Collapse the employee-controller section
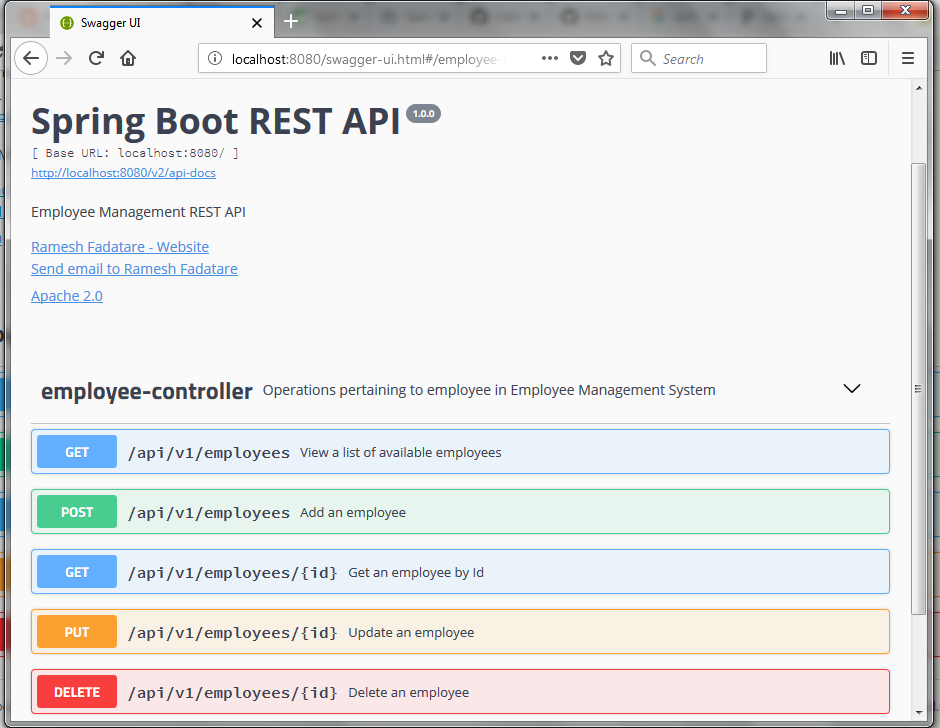The height and width of the screenshot is (728, 940). tap(852, 389)
